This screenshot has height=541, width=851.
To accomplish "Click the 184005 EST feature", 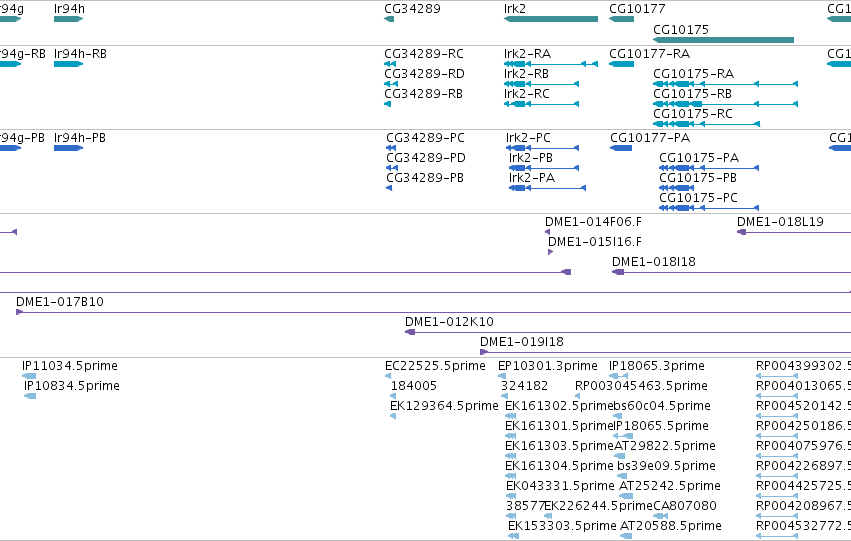I will 393,397.
